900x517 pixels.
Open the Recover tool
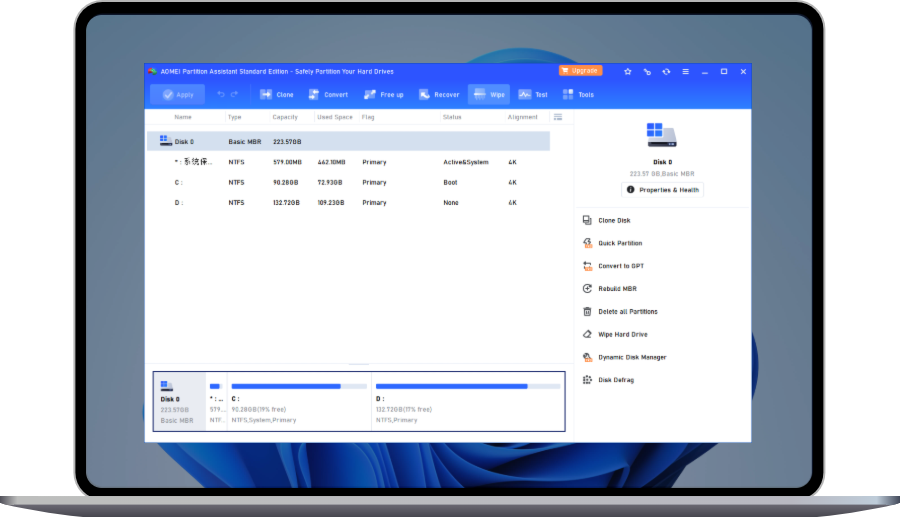coord(439,95)
